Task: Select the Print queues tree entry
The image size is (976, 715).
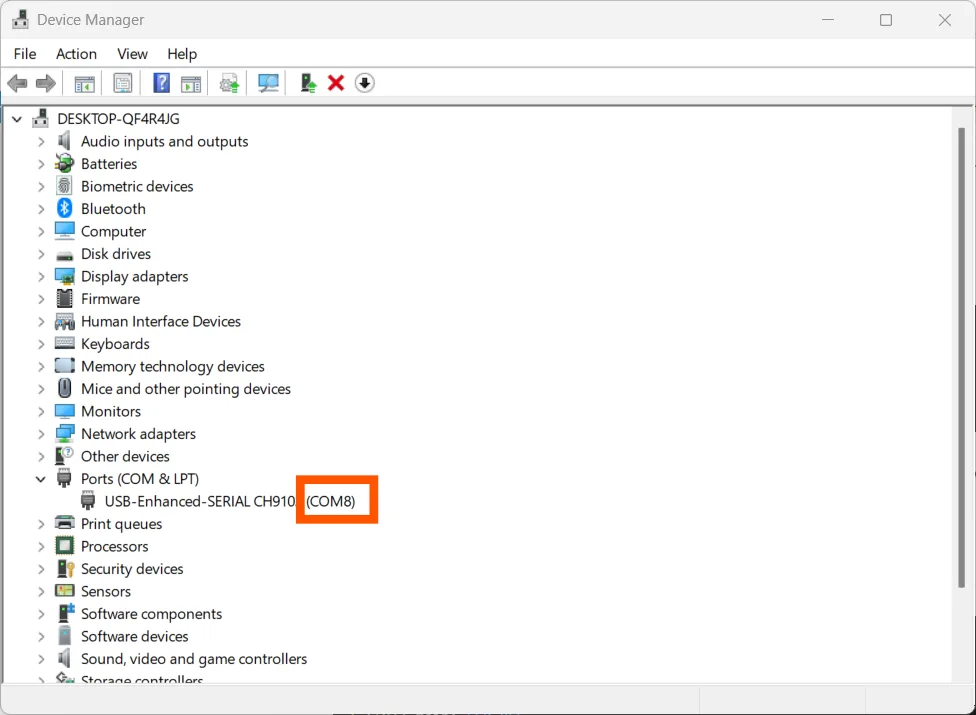Action: point(121,524)
